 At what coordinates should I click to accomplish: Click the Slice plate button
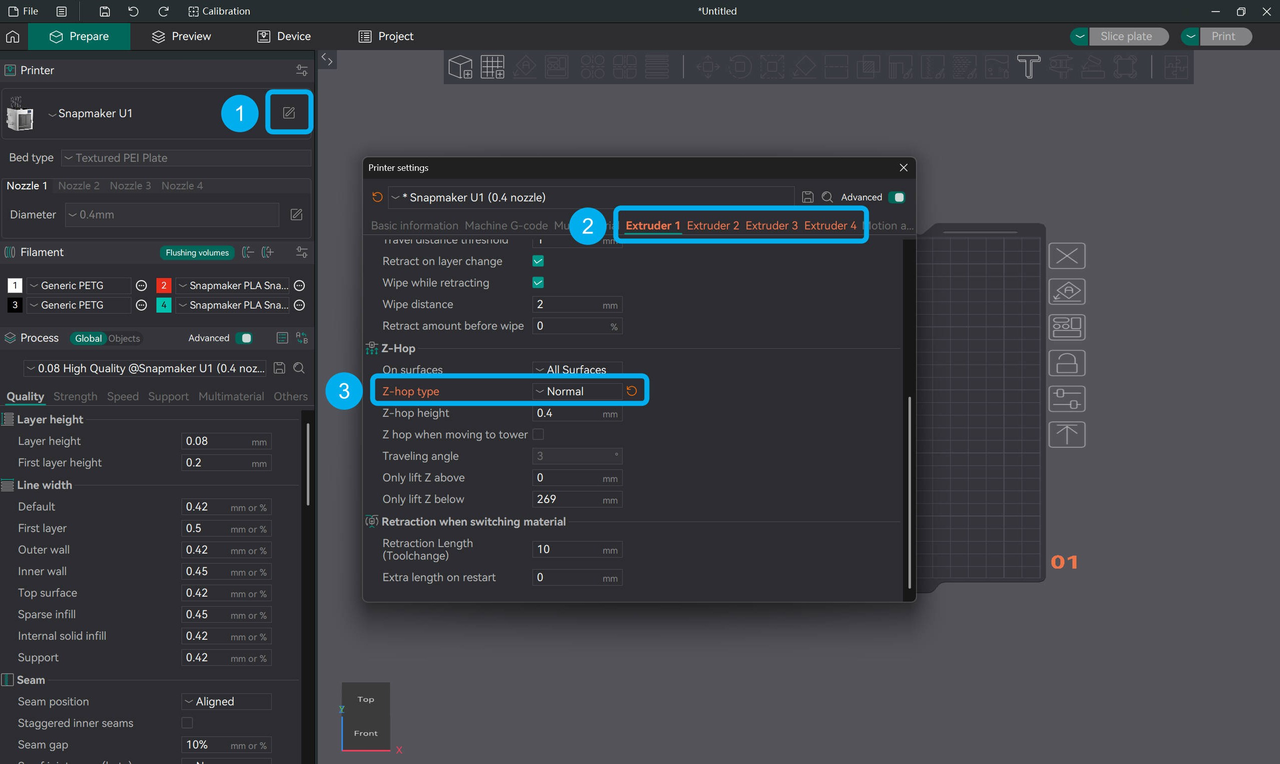(1125, 37)
